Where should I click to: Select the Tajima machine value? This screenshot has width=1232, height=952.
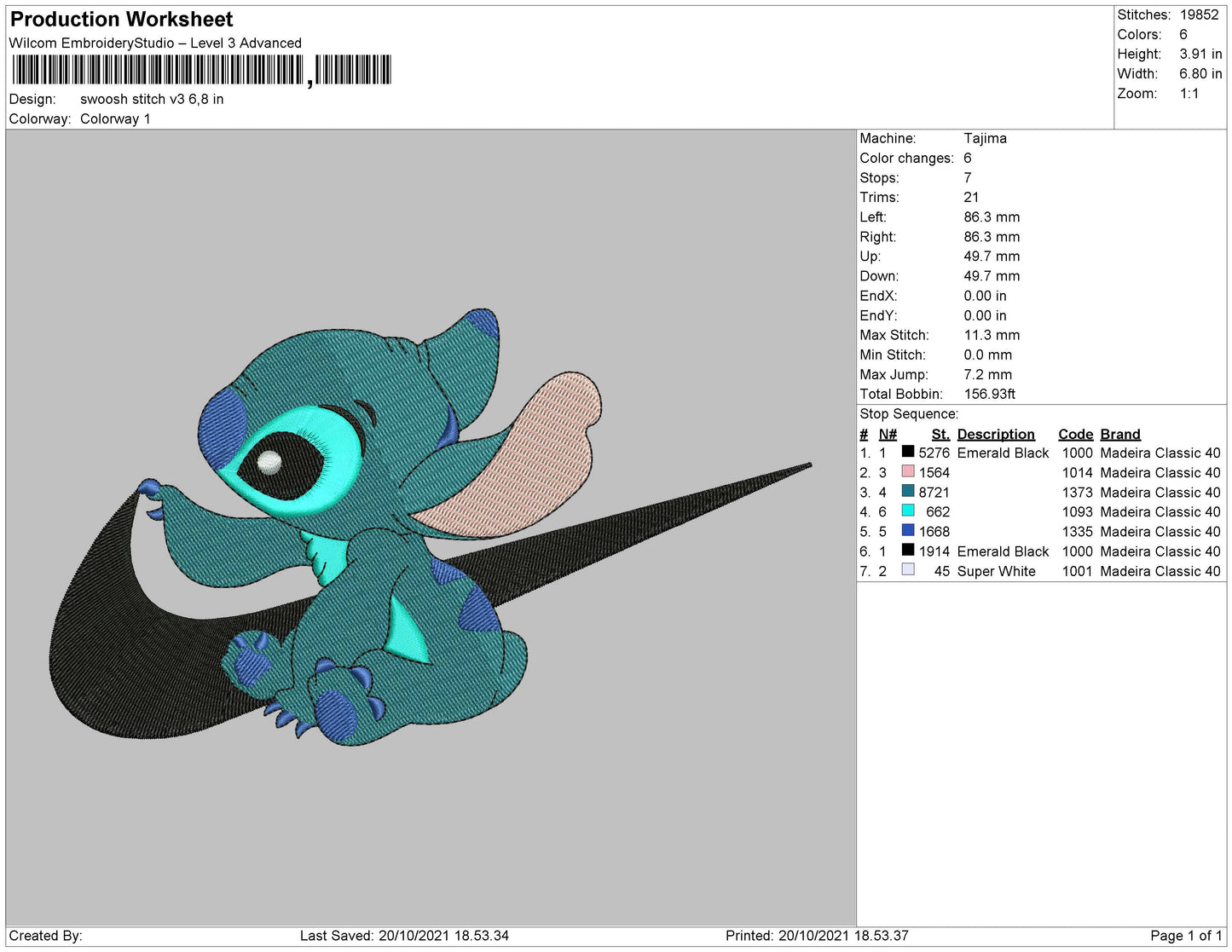(985, 138)
